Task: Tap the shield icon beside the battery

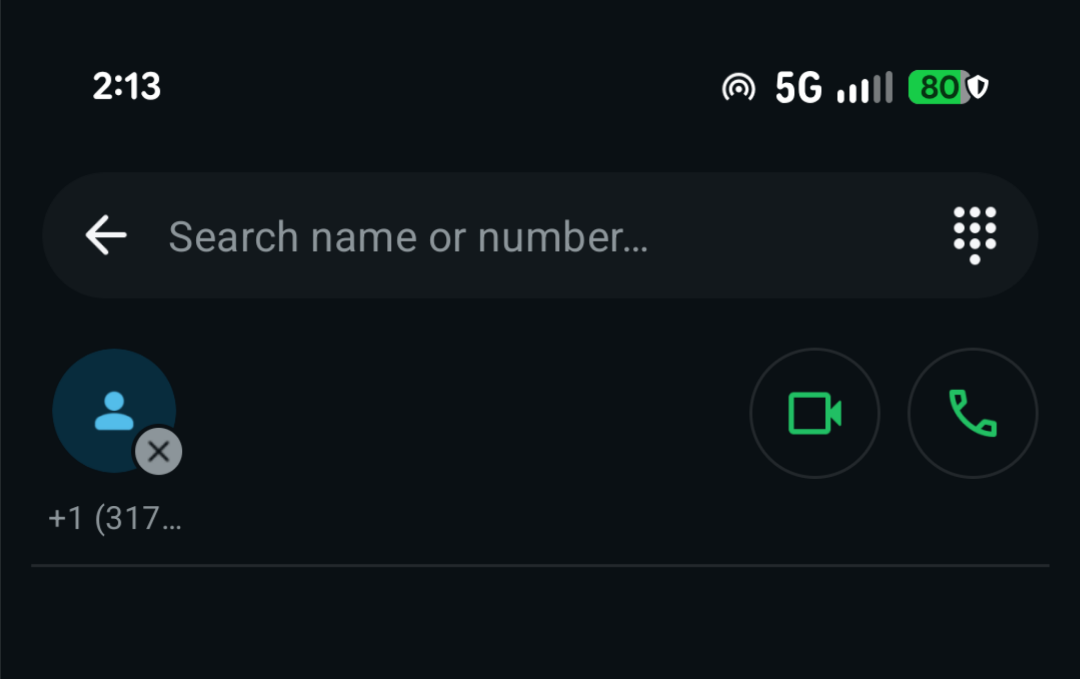Action: pos(979,88)
